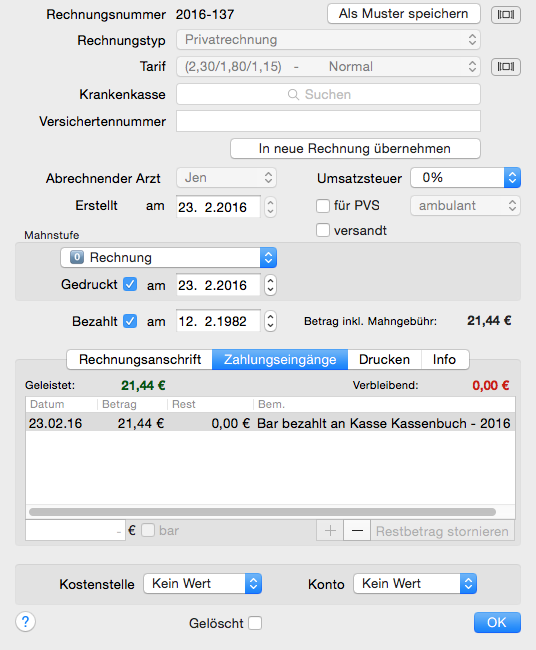Switch to the Drucken tab
Screen dimensions: 536x650
[x=384, y=359]
